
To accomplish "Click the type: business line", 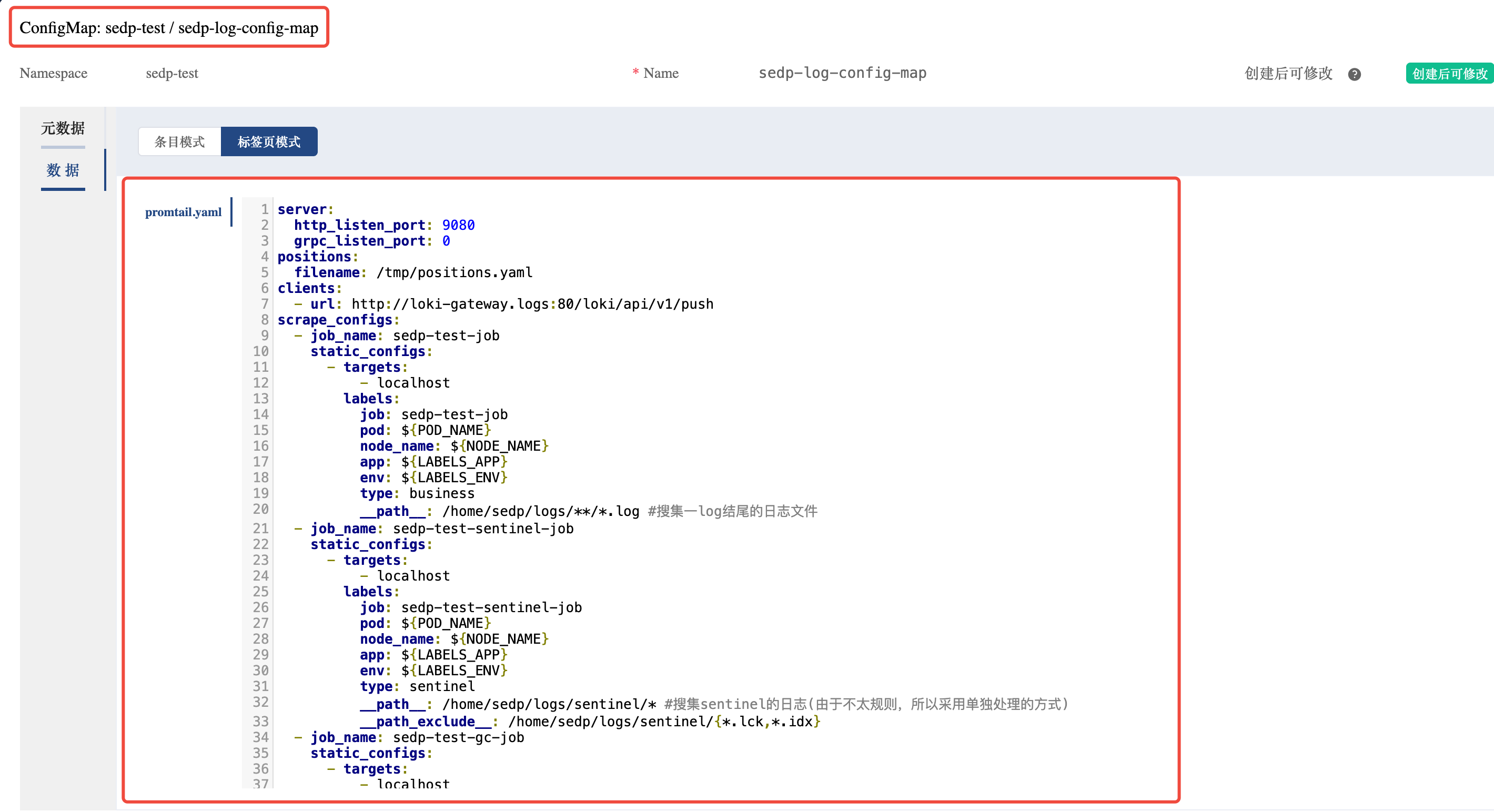I will pos(417,494).
